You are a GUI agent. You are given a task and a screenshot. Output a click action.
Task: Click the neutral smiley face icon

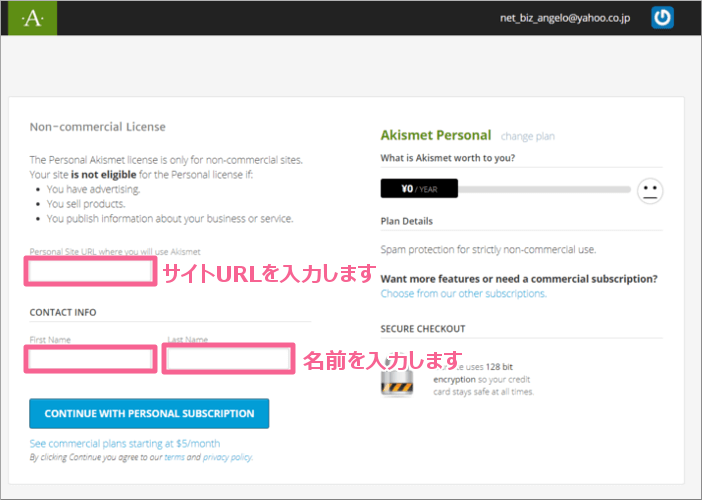(650, 191)
